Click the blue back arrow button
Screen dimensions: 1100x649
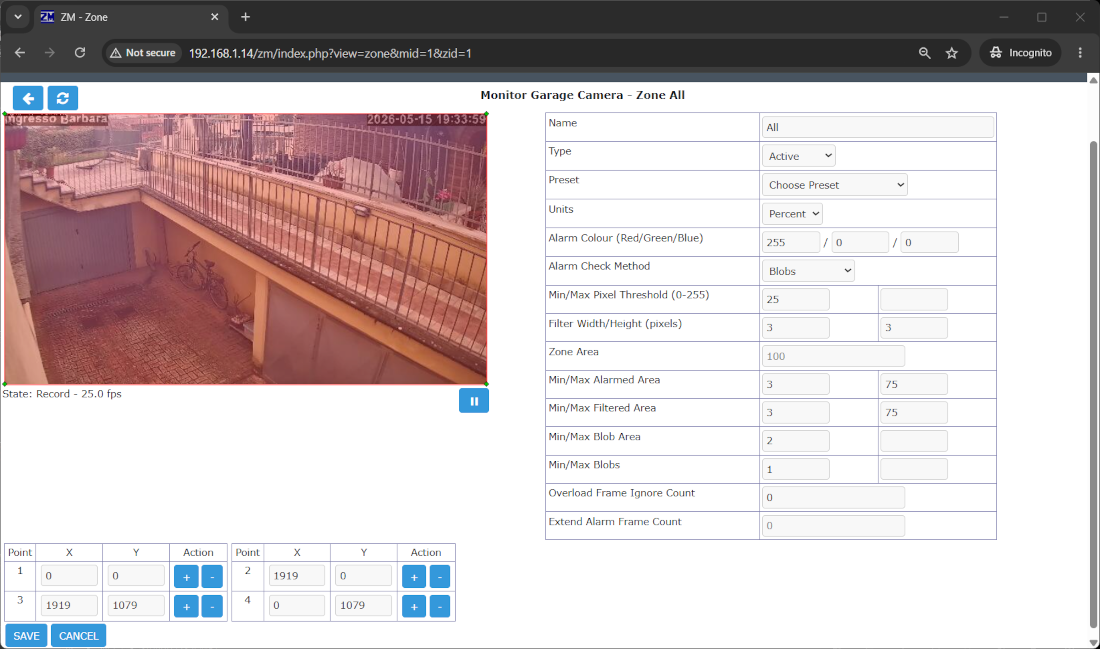[x=28, y=98]
